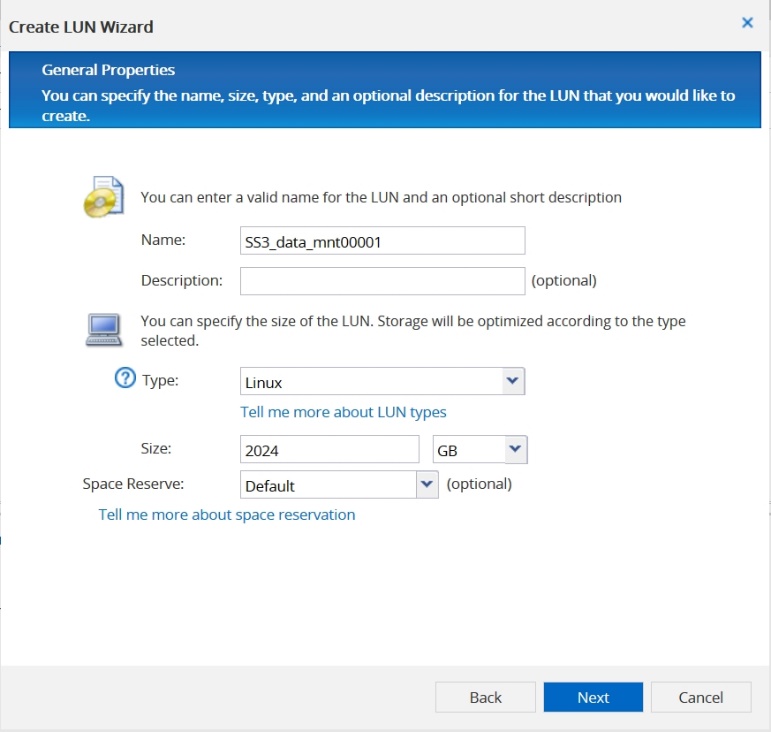Open 'Tell me more about LUN types'
Image resolution: width=771 pixels, height=732 pixels.
[343, 412]
